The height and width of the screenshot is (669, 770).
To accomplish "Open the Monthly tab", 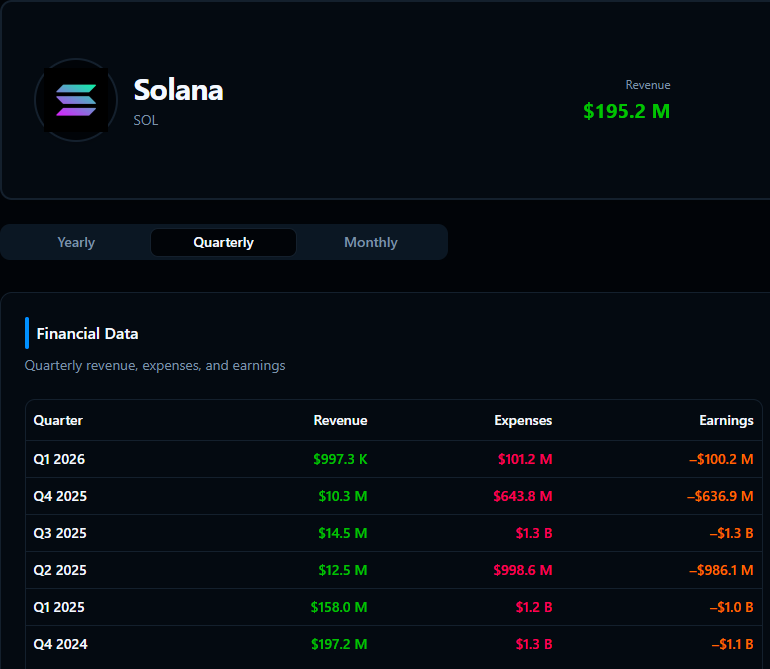I will [371, 242].
